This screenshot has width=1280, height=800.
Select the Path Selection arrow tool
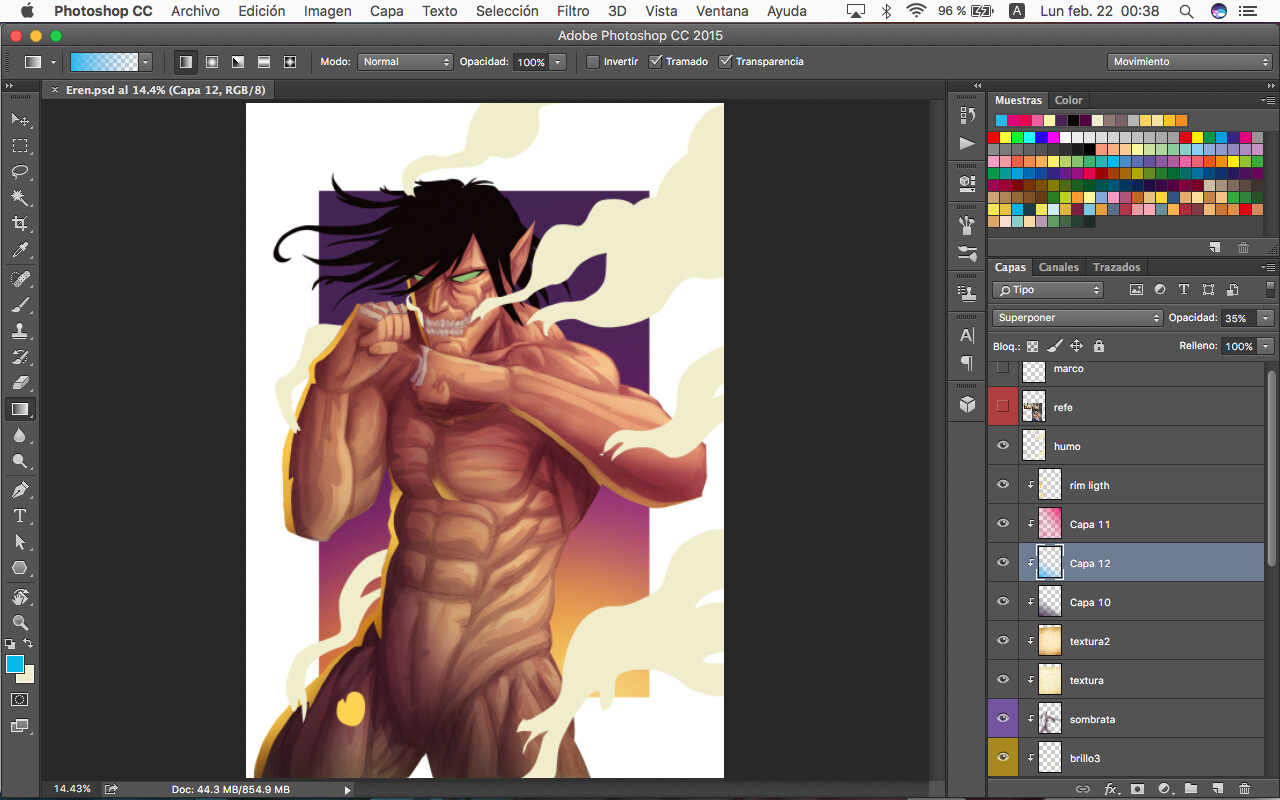tap(19, 542)
